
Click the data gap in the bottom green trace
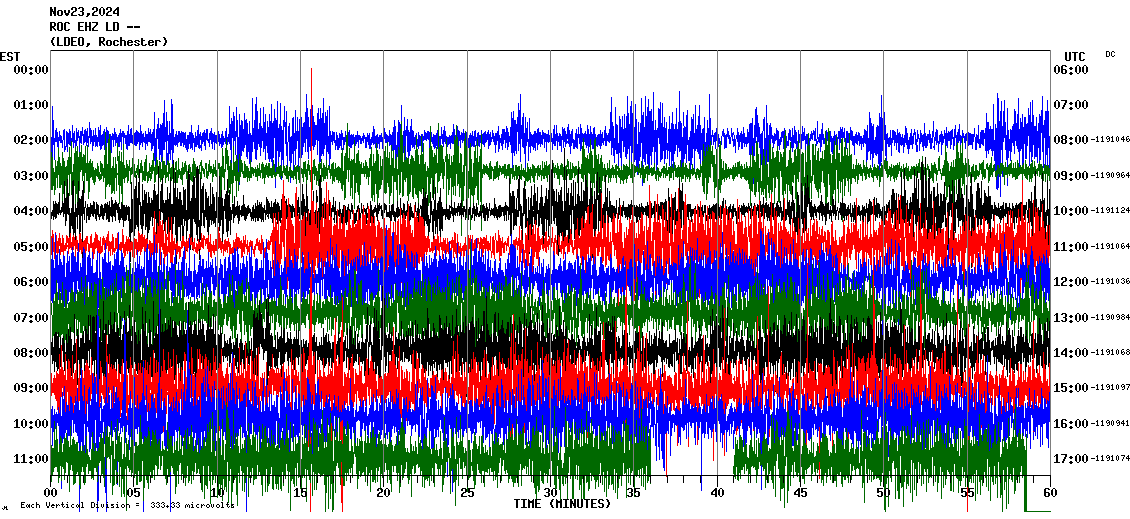click(700, 460)
